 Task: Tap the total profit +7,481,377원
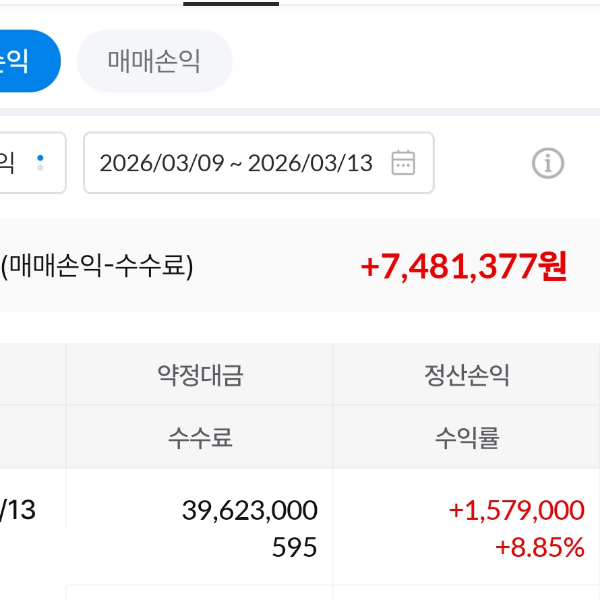tap(463, 266)
